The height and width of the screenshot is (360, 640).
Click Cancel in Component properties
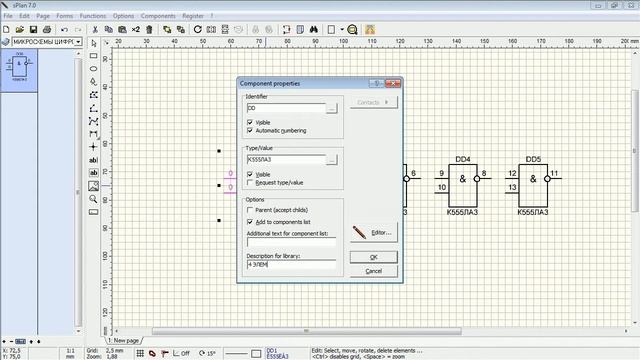pyautogui.click(x=373, y=271)
